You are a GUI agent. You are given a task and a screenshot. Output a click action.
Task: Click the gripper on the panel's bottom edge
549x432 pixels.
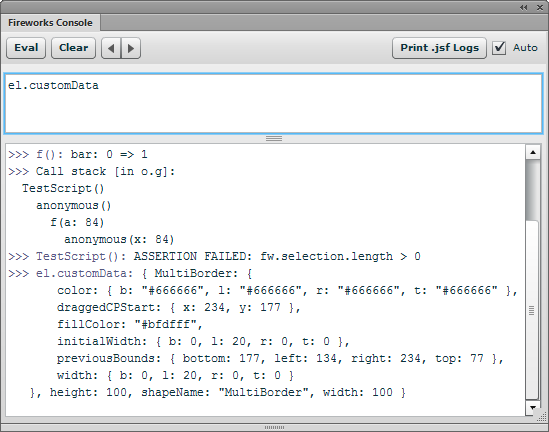tap(274, 427)
